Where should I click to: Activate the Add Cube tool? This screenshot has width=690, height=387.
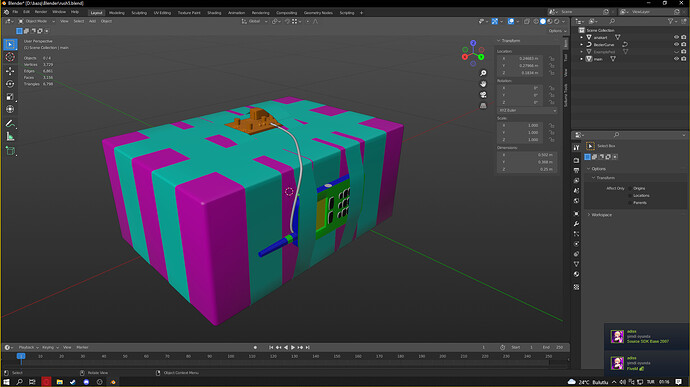point(10,151)
